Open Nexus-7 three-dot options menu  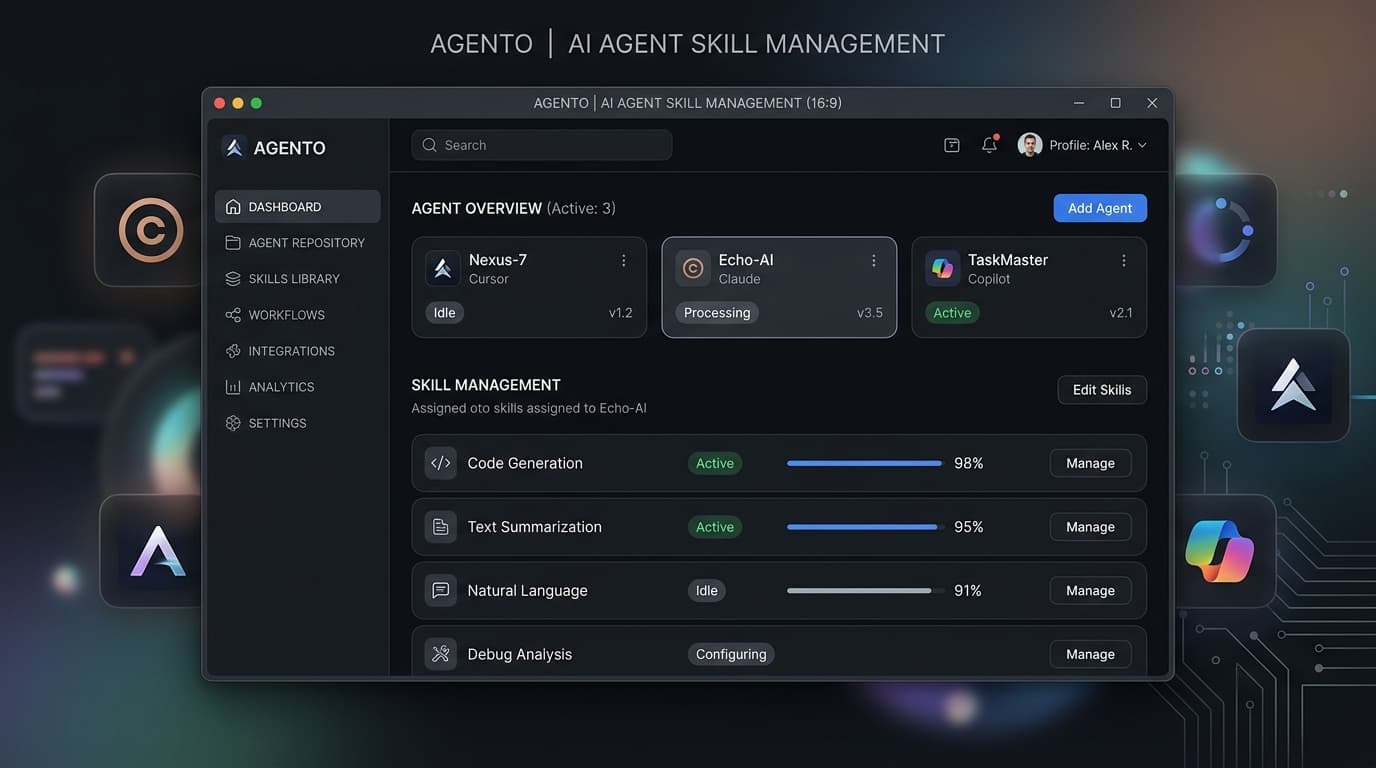tap(624, 260)
